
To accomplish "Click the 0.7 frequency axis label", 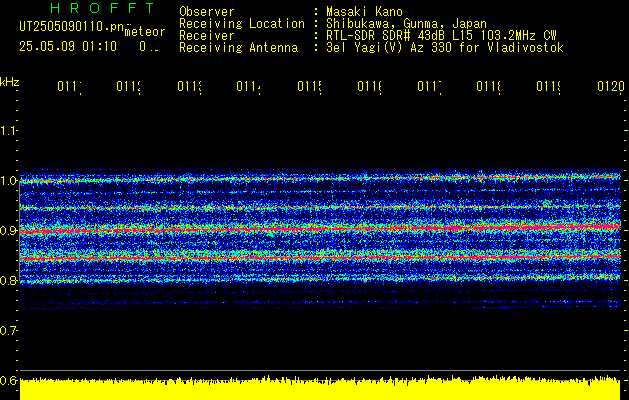I will 9,330.
